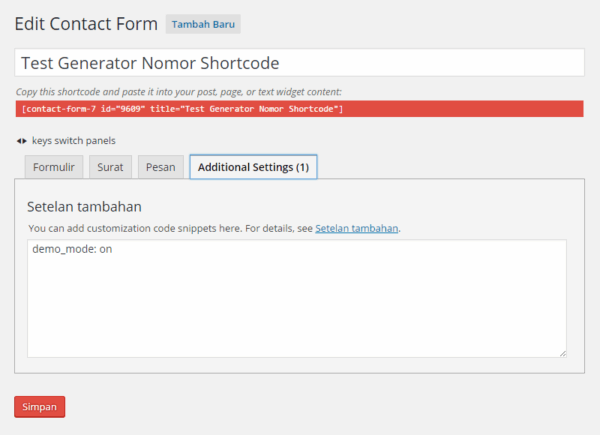Switch to the Surat tab
Viewport: 600px width, 435px height.
(110, 167)
